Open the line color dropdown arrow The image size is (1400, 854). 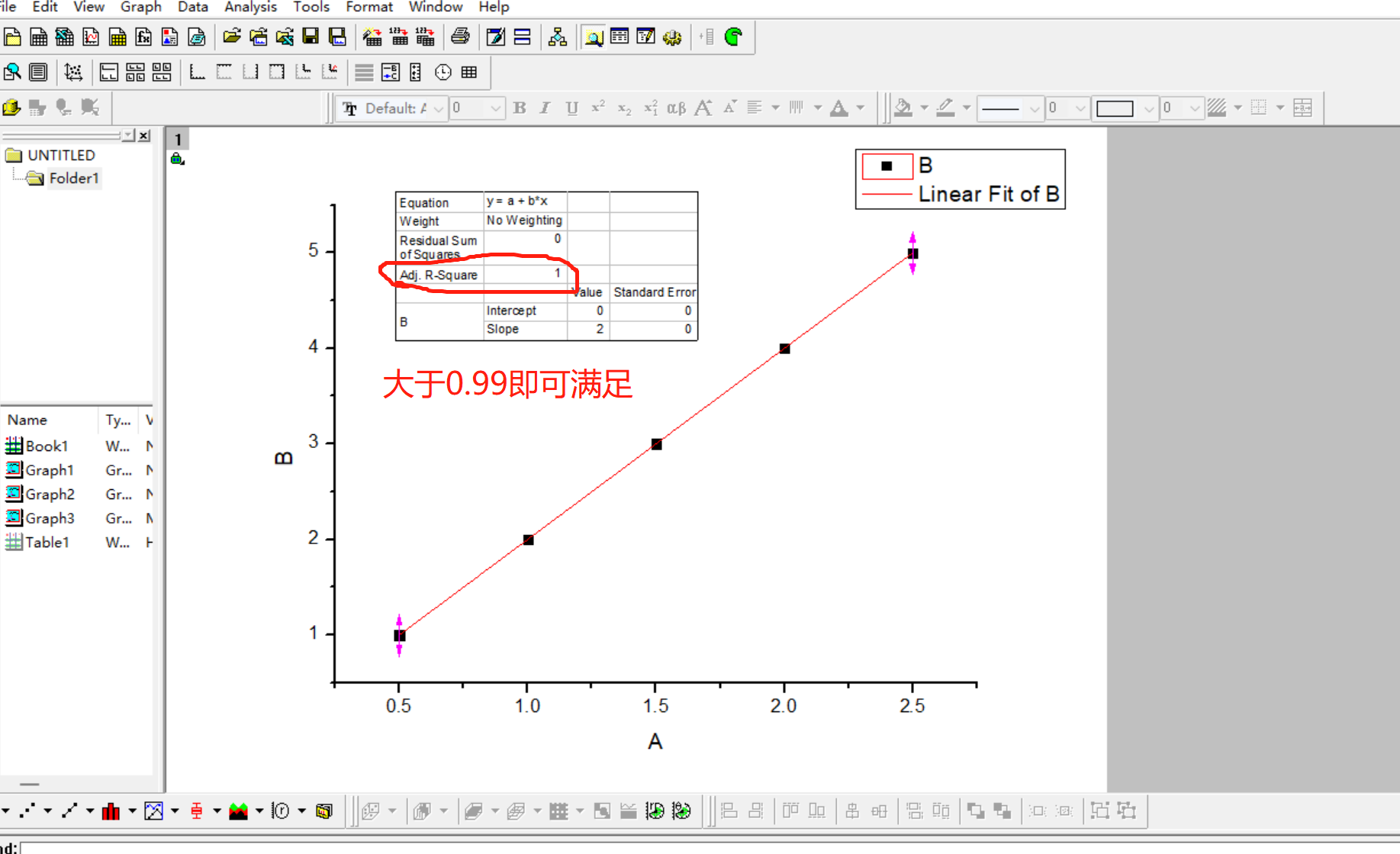click(966, 108)
